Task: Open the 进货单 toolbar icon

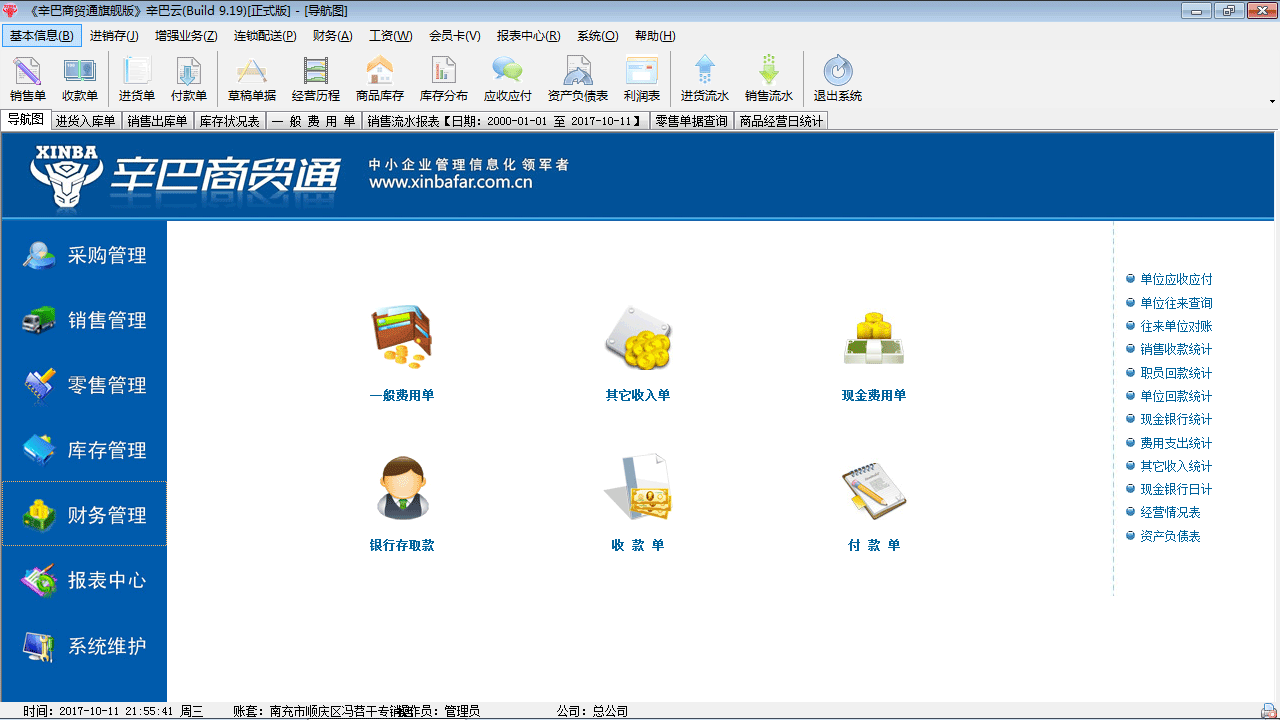Action: point(137,80)
